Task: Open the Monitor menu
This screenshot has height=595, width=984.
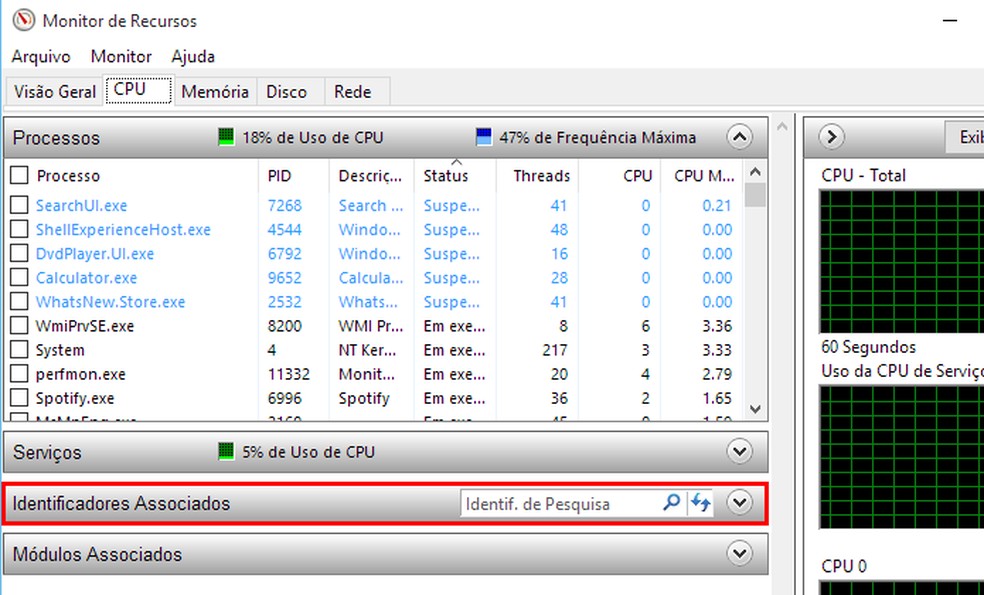Action: click(121, 56)
